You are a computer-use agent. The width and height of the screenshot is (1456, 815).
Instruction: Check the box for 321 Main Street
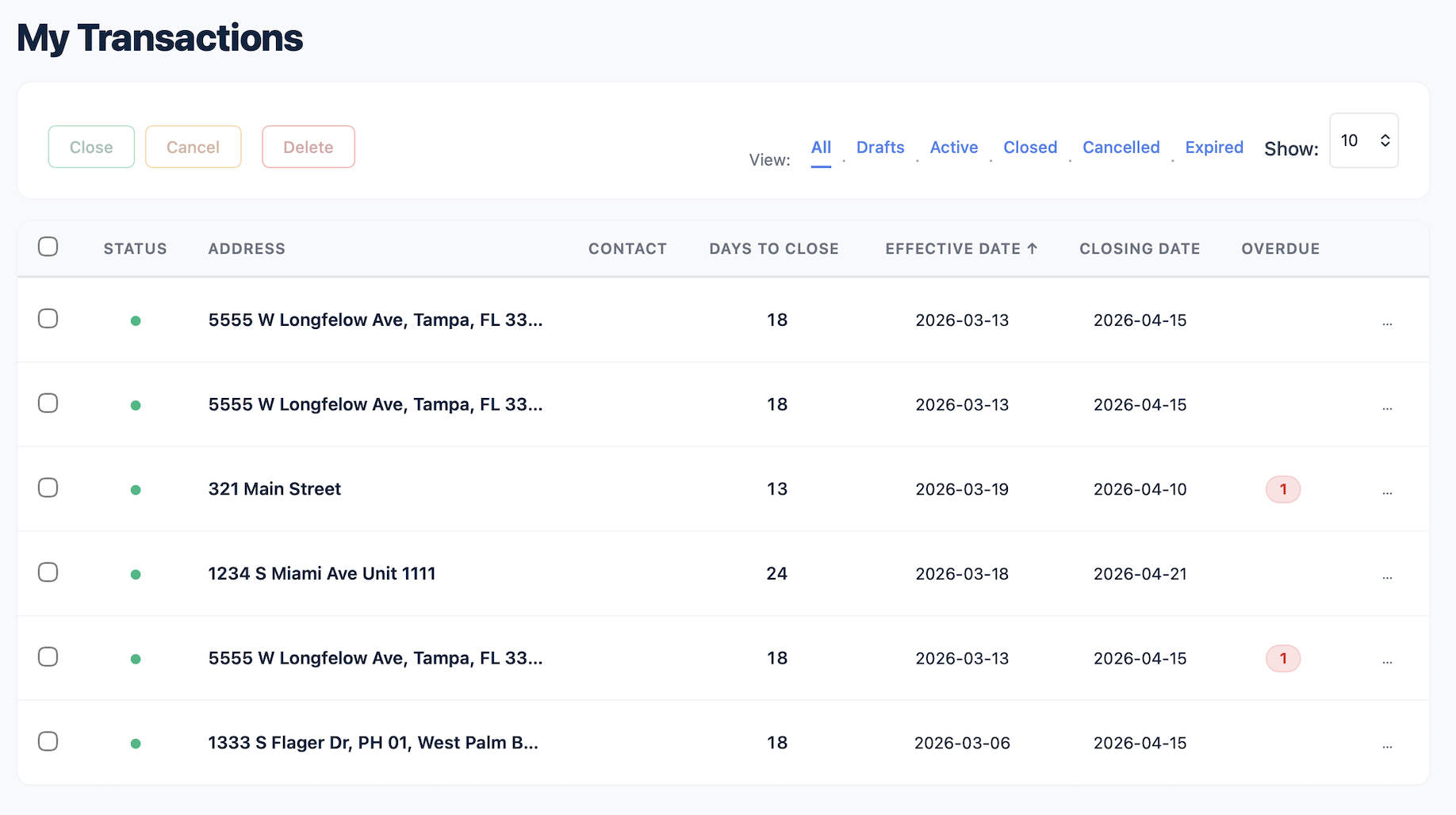pos(48,488)
